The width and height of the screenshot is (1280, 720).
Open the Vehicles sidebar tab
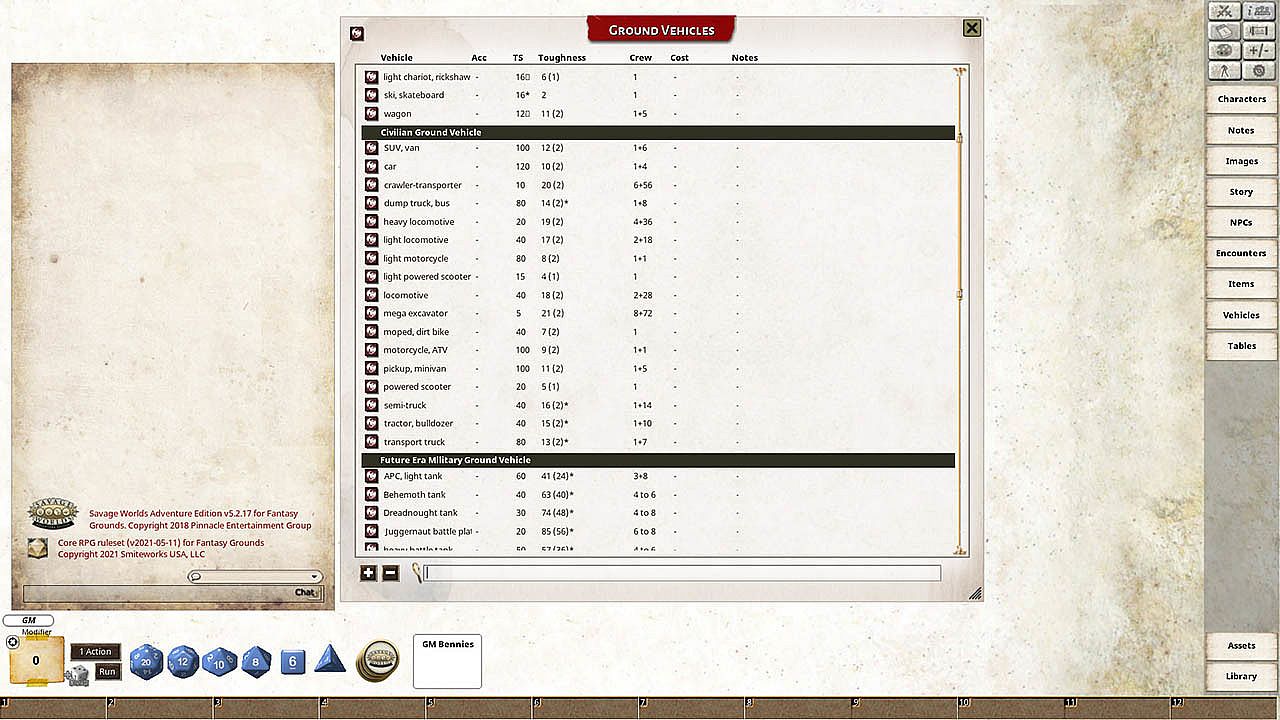[x=1241, y=315]
